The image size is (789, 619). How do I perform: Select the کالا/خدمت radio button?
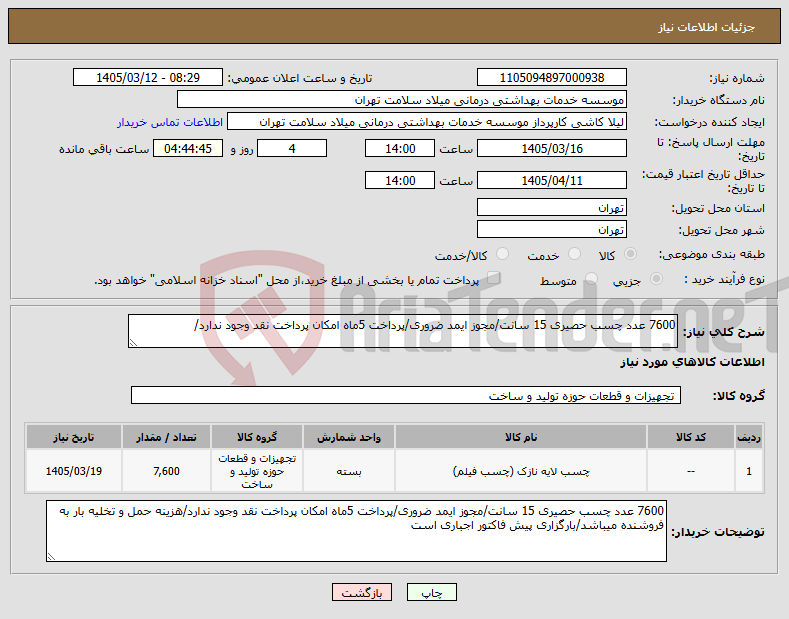click(502, 254)
